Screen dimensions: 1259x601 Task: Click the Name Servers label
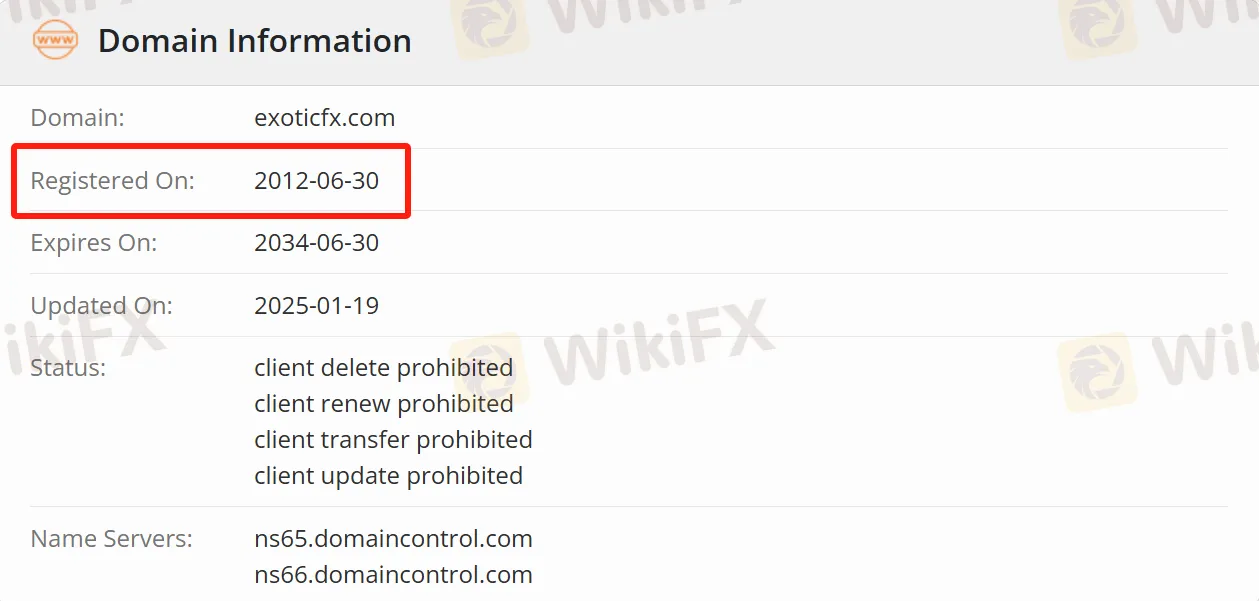111,539
